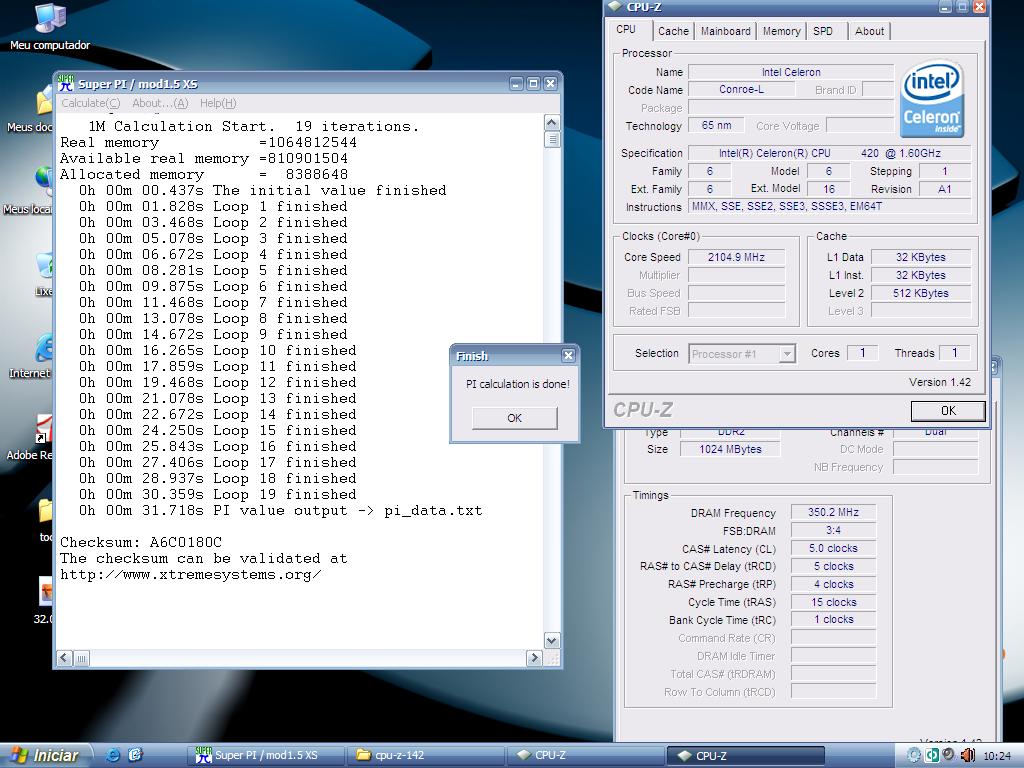This screenshot has height=768, width=1024.
Task: Switch to cpu-z-142 folder taskbar button
Action: tap(424, 756)
